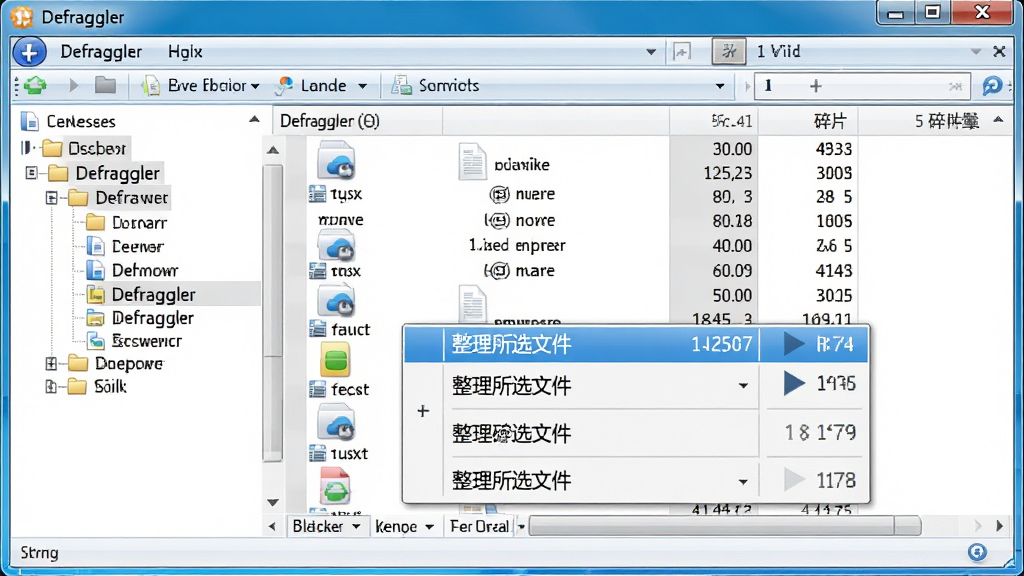Open the Lande dropdown

coord(362,86)
